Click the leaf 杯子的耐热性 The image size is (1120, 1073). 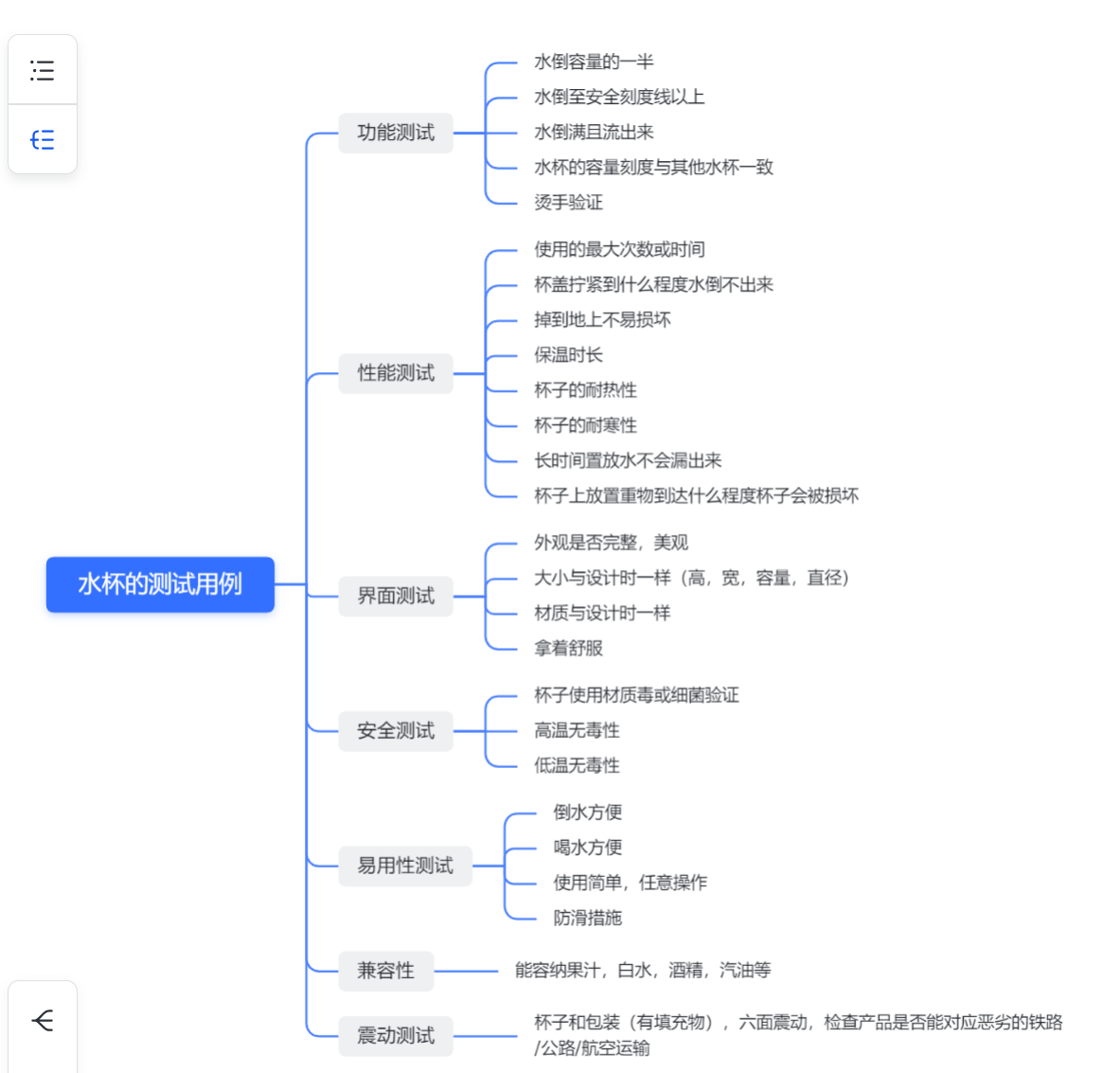pyautogui.click(x=585, y=390)
